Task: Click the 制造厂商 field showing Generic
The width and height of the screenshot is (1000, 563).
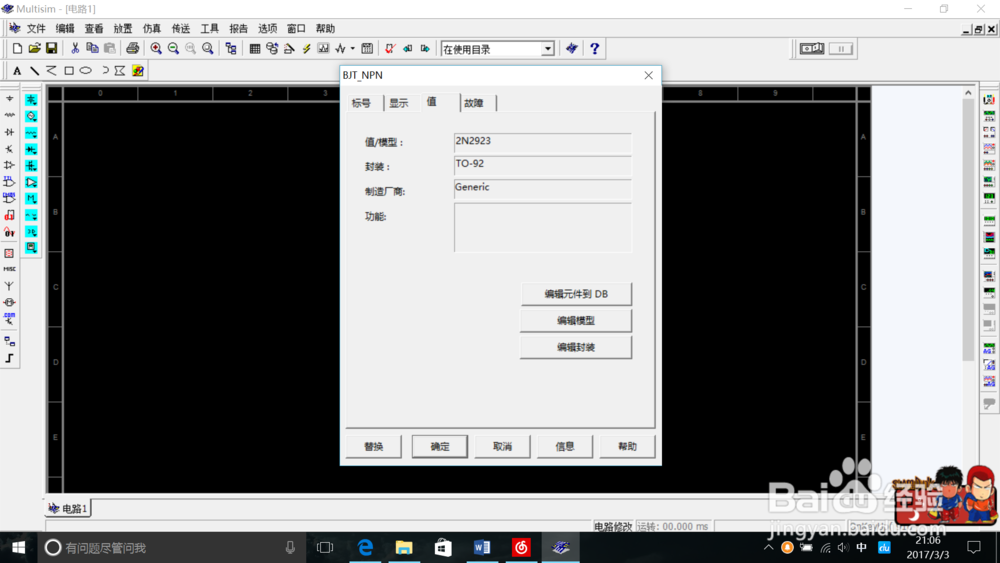Action: click(x=543, y=189)
